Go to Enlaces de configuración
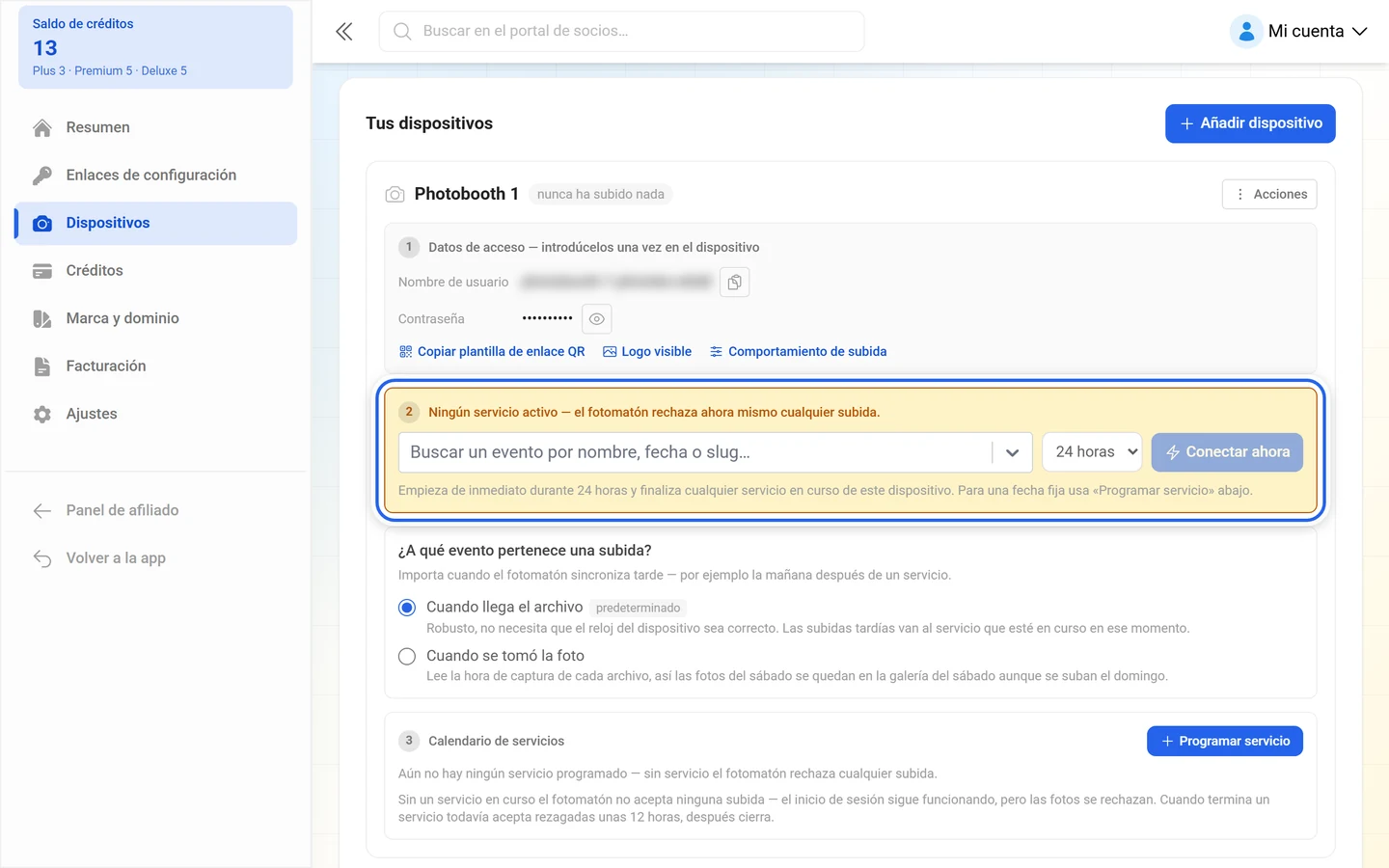Screen dimensions: 1389x868 (x=155, y=176)
